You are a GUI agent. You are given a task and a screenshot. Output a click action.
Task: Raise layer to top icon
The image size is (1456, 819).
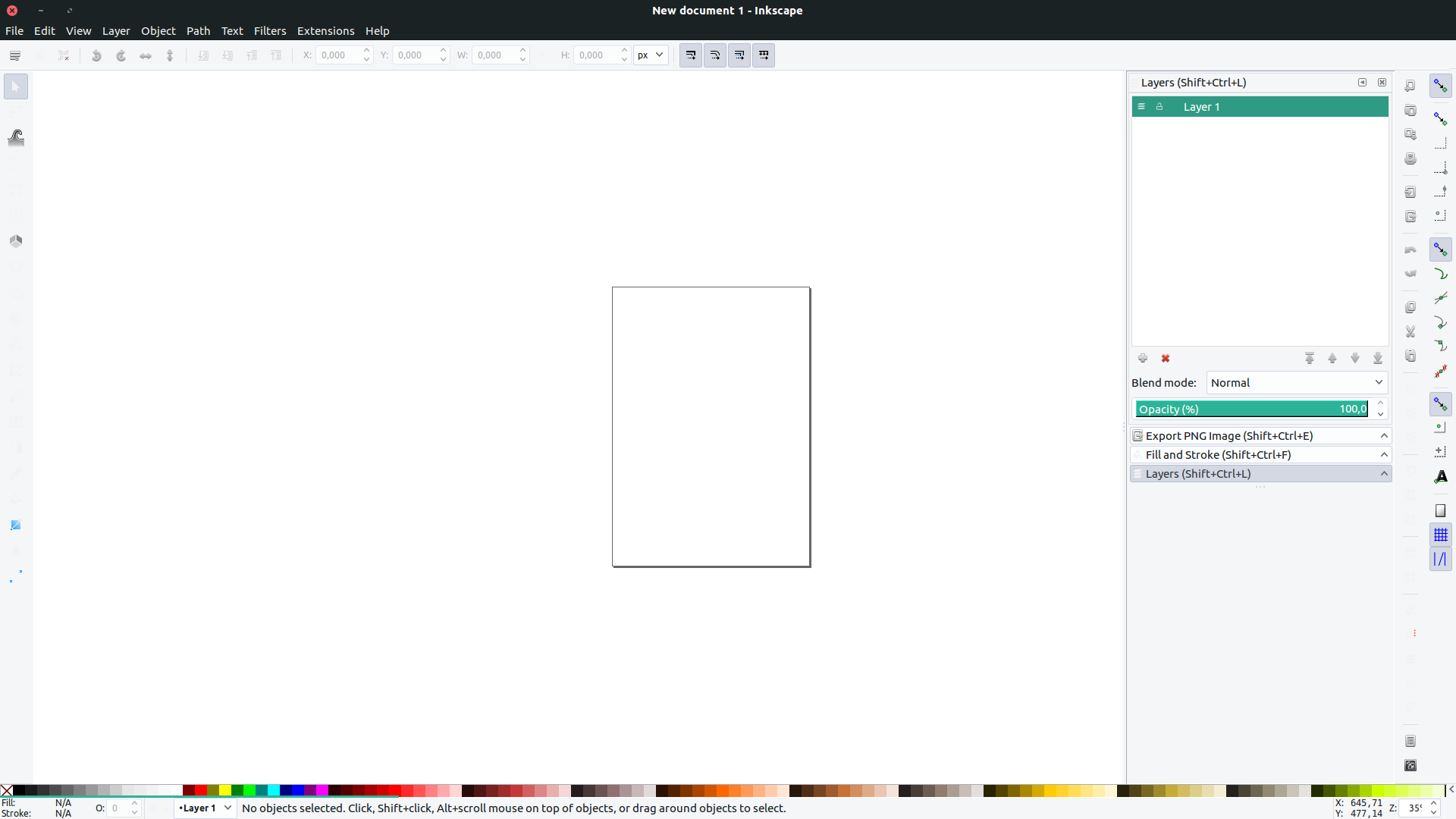[x=1310, y=359]
